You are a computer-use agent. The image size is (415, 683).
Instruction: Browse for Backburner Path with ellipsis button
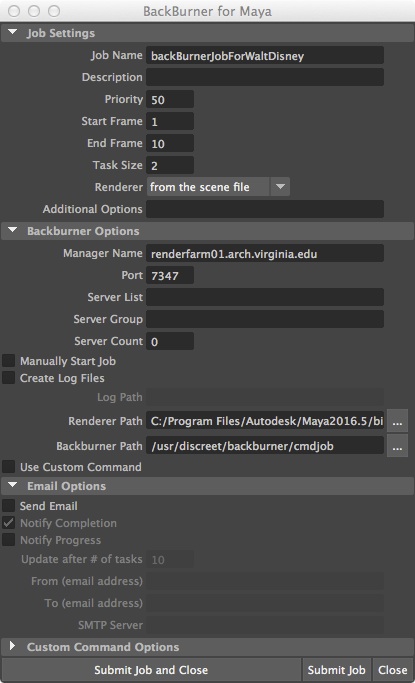point(397,446)
